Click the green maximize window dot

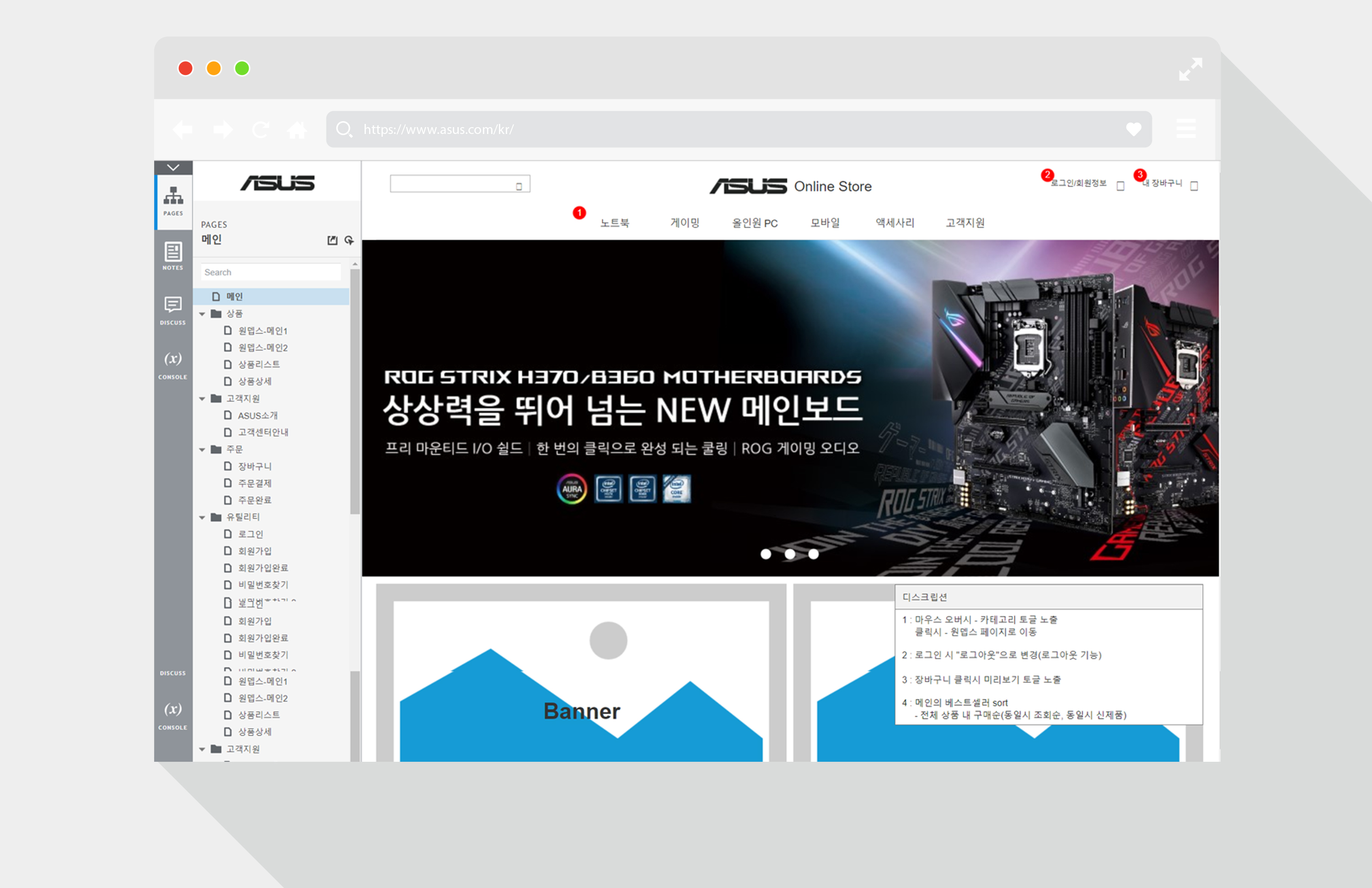(x=242, y=69)
